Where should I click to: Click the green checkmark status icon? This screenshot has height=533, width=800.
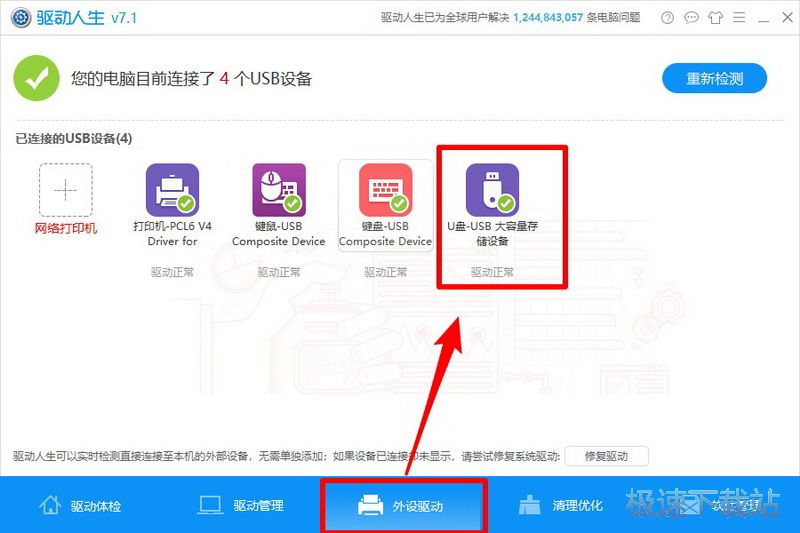click(x=36, y=78)
